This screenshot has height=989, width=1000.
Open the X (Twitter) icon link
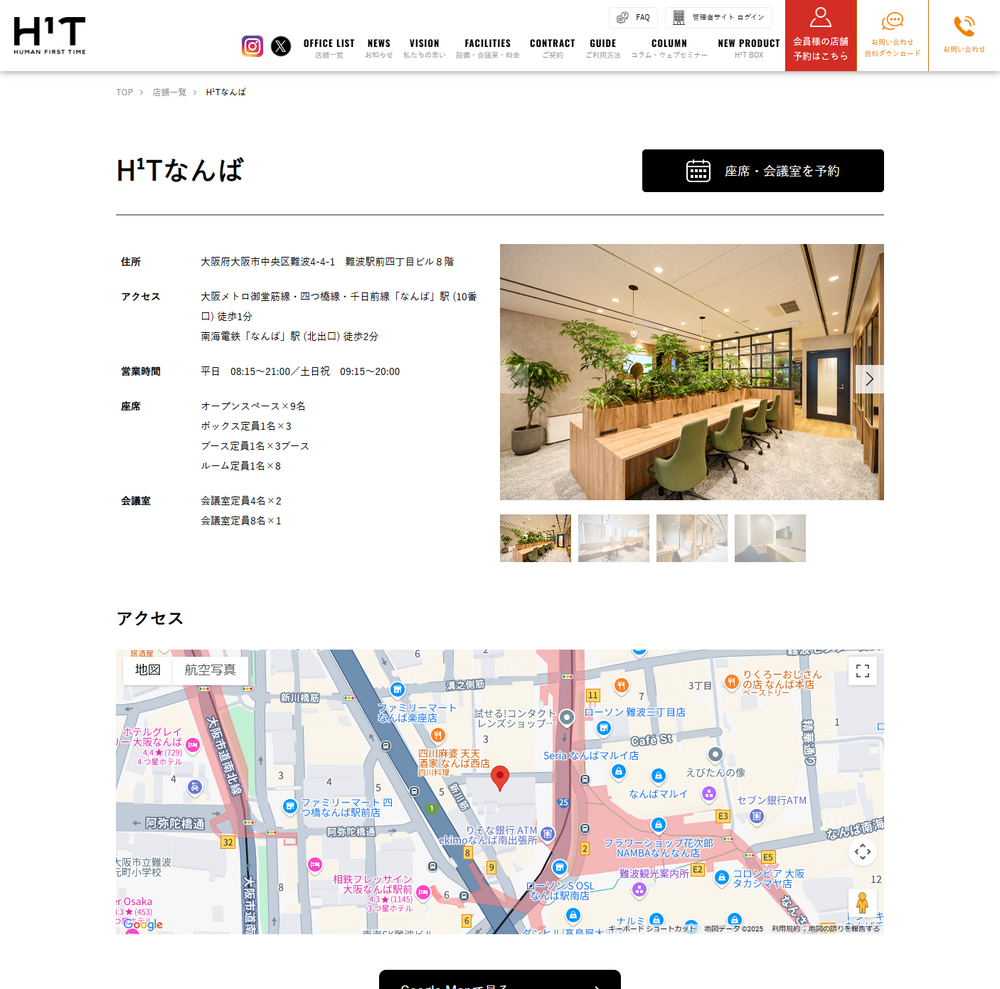[x=281, y=46]
